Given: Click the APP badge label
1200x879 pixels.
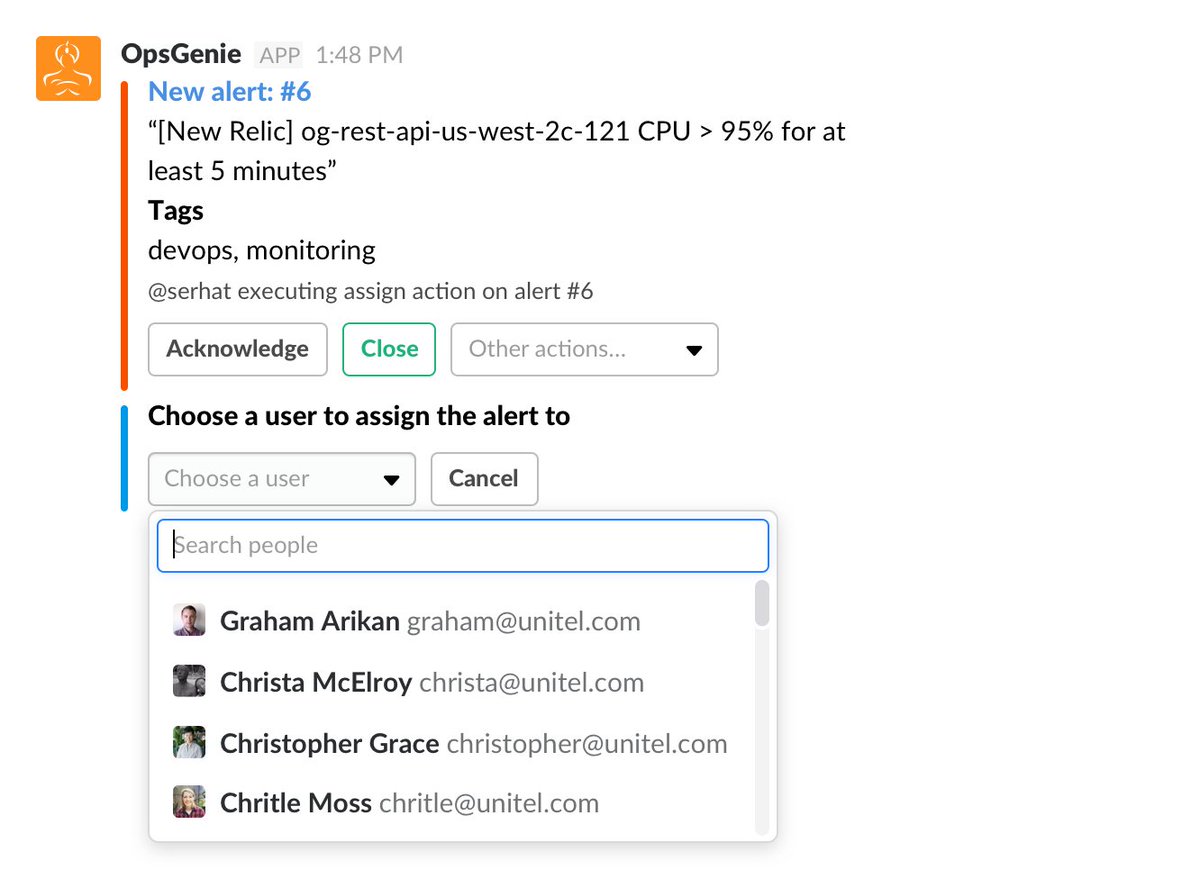Looking at the screenshot, I should pos(281,55).
